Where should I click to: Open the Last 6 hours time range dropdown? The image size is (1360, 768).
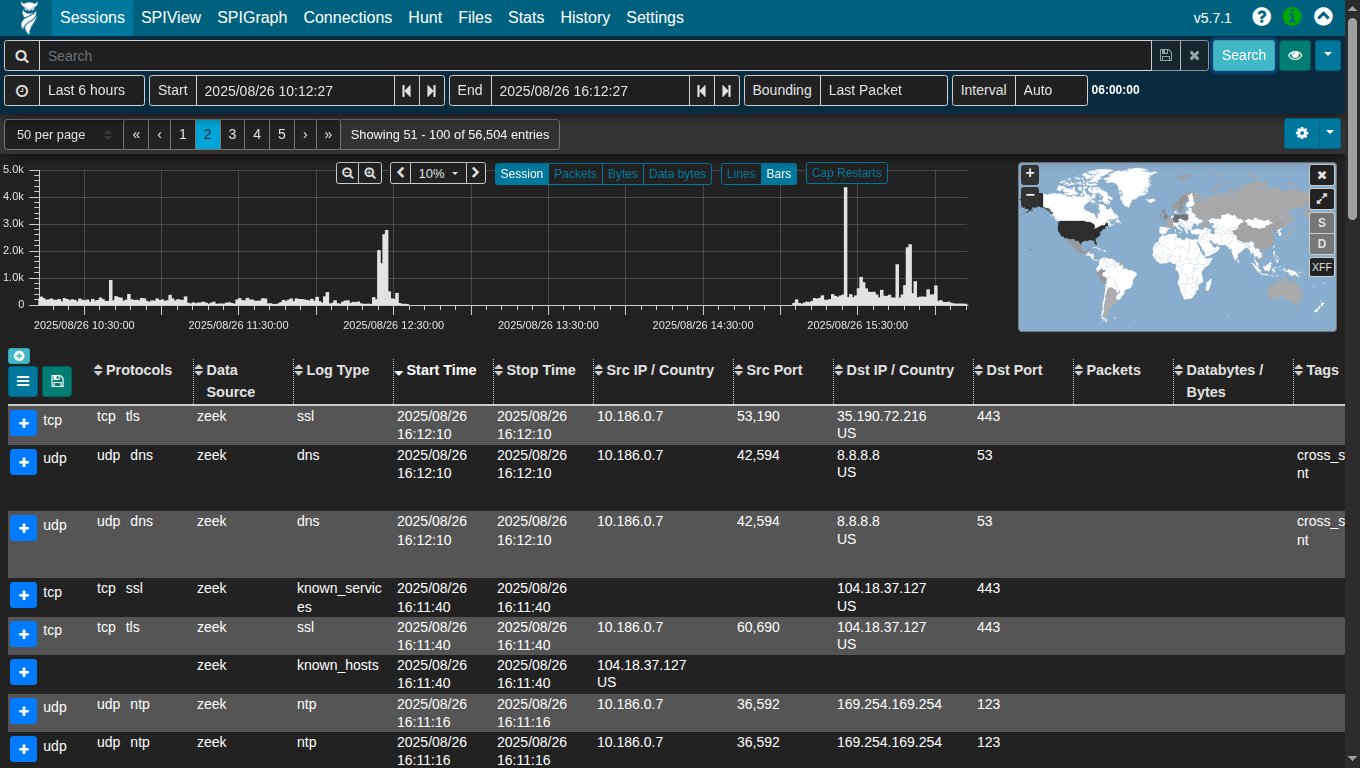[86, 90]
